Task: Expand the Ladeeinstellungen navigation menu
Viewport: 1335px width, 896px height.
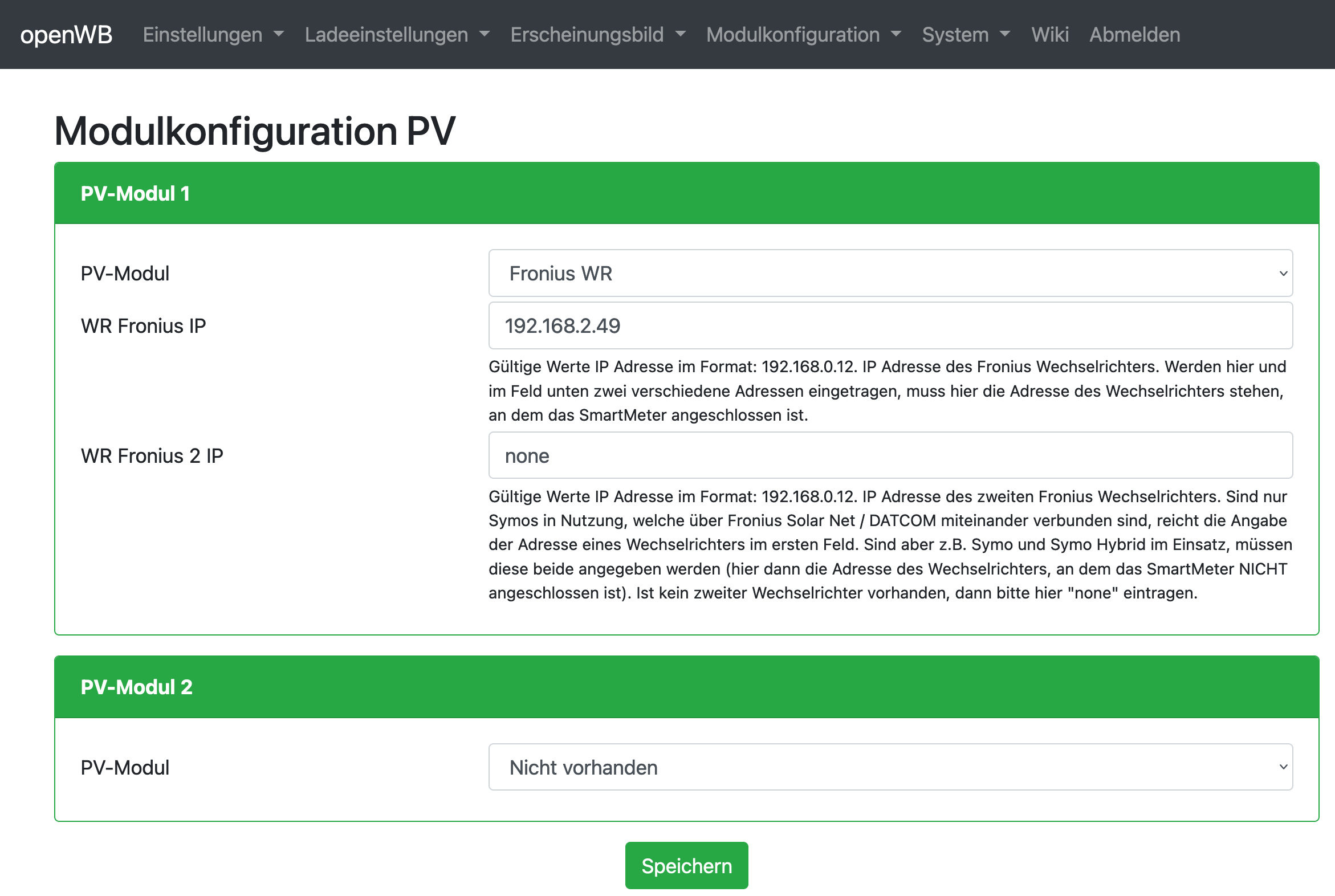Action: 397,35
